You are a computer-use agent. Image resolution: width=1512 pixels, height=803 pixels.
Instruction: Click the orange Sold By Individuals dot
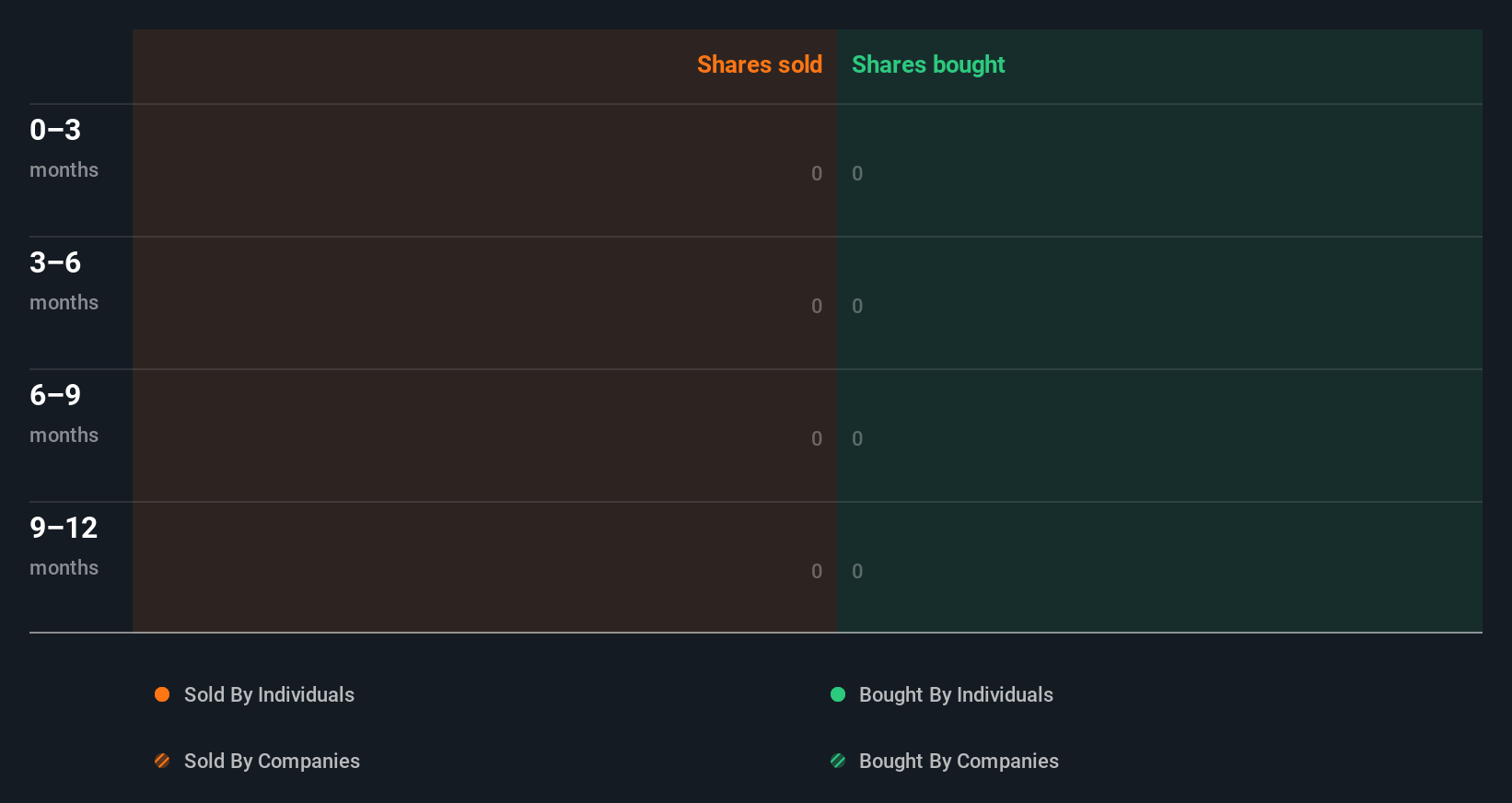click(x=162, y=694)
